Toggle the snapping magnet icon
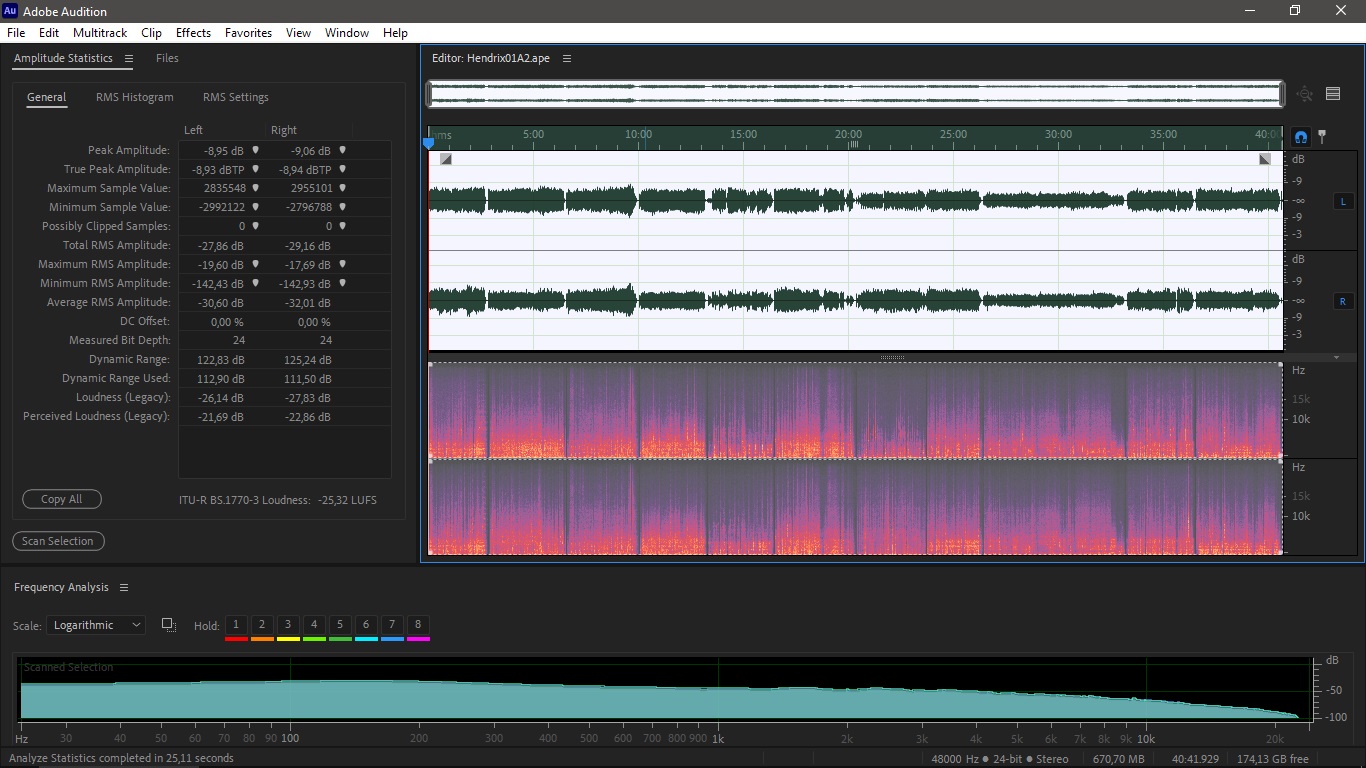 pyautogui.click(x=1301, y=137)
